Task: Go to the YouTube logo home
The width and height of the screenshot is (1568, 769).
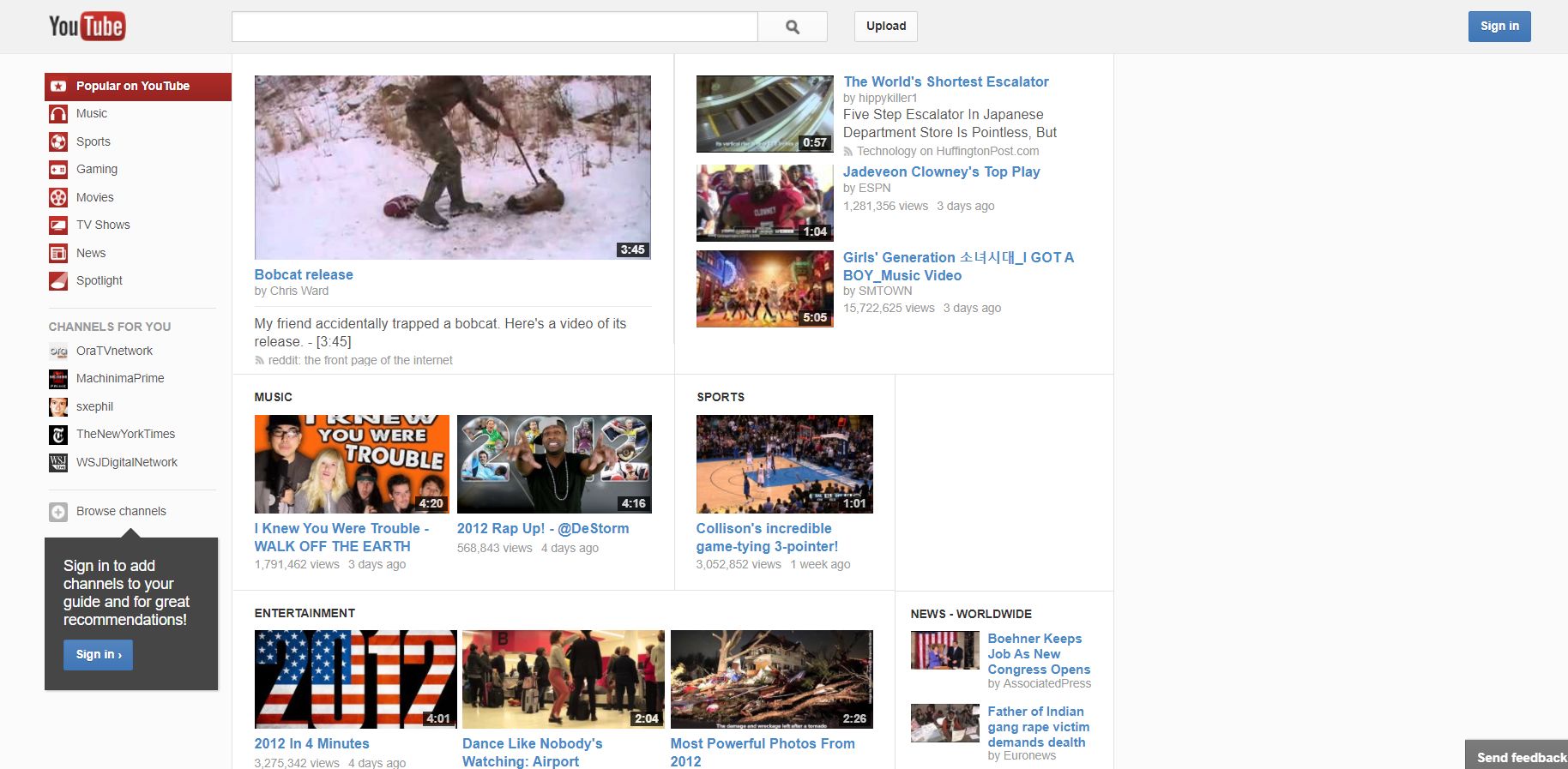Action: coord(87,27)
